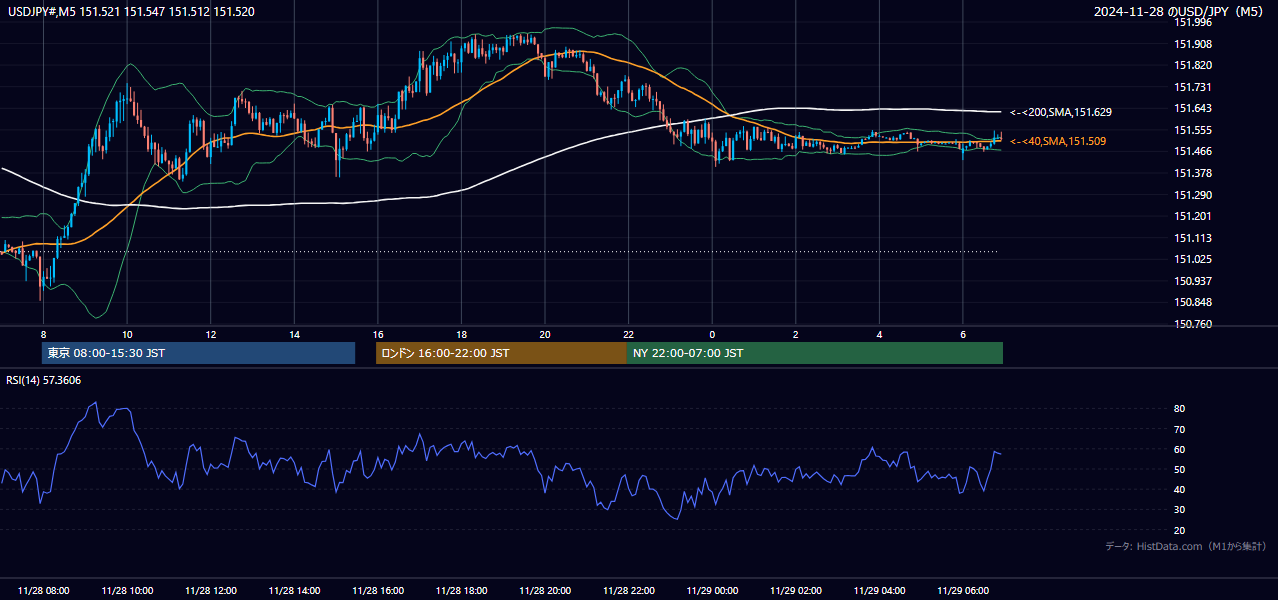This screenshot has width=1278, height=600.
Task: Click the RSI scale value 70
Action: [x=1179, y=429]
